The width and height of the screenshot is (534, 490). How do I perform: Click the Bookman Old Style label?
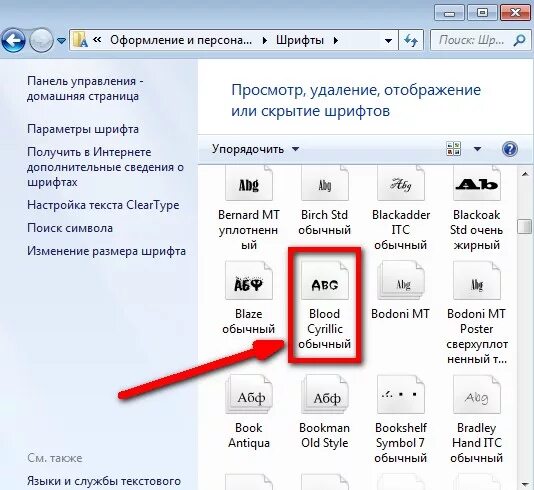(x=325, y=435)
